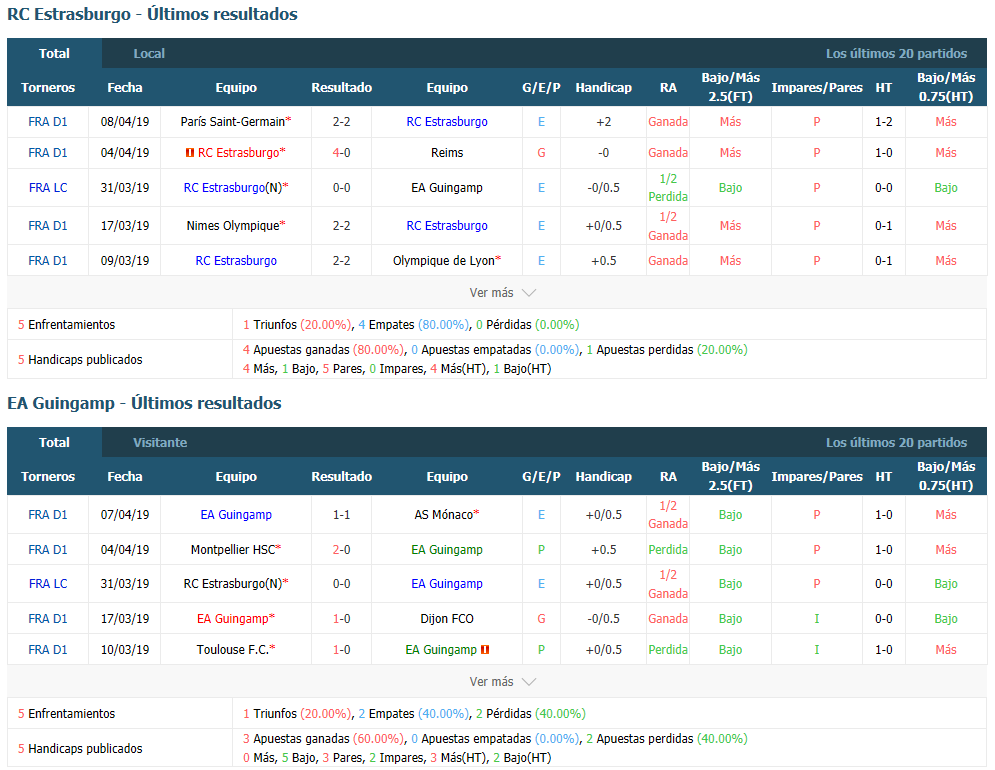
Task: Click the 'EA Guingamp - Últimos resultados' heading
Action: point(144,403)
